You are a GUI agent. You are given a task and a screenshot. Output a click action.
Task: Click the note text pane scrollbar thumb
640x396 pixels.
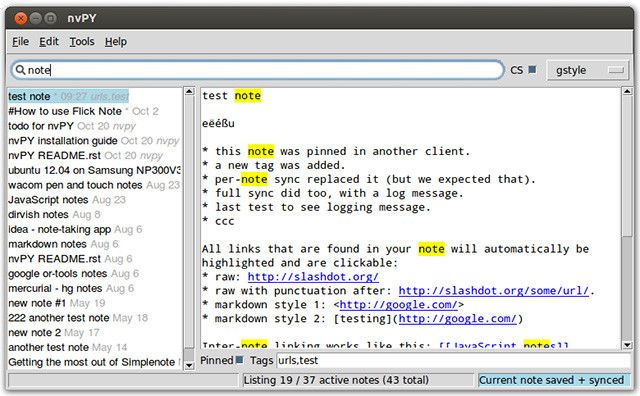click(x=627, y=166)
